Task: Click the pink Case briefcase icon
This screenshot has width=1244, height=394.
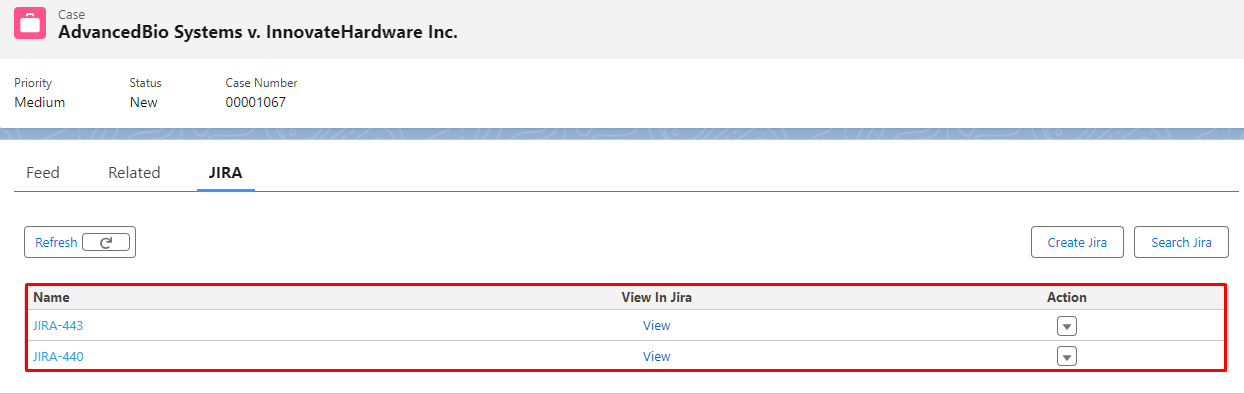Action: [30, 23]
